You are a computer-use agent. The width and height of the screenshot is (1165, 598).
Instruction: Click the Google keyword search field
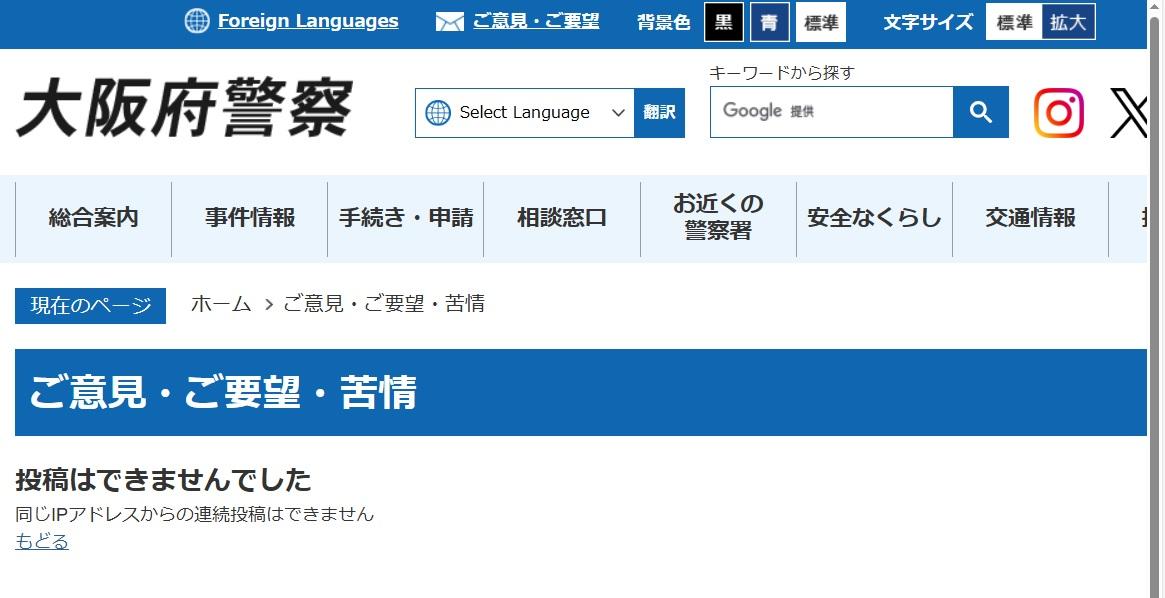[831, 112]
